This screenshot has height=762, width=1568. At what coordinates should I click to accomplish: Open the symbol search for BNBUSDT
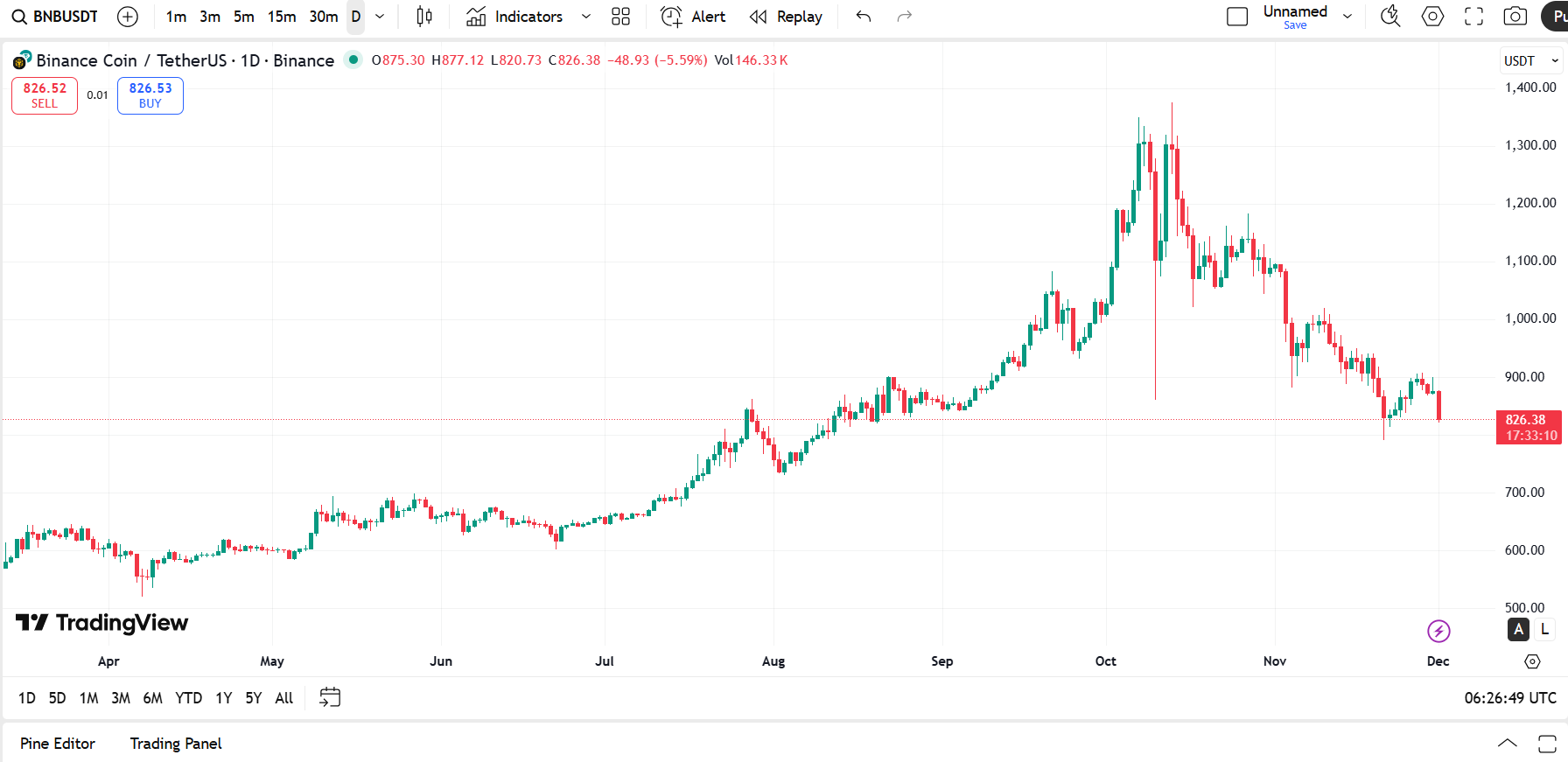(x=54, y=16)
